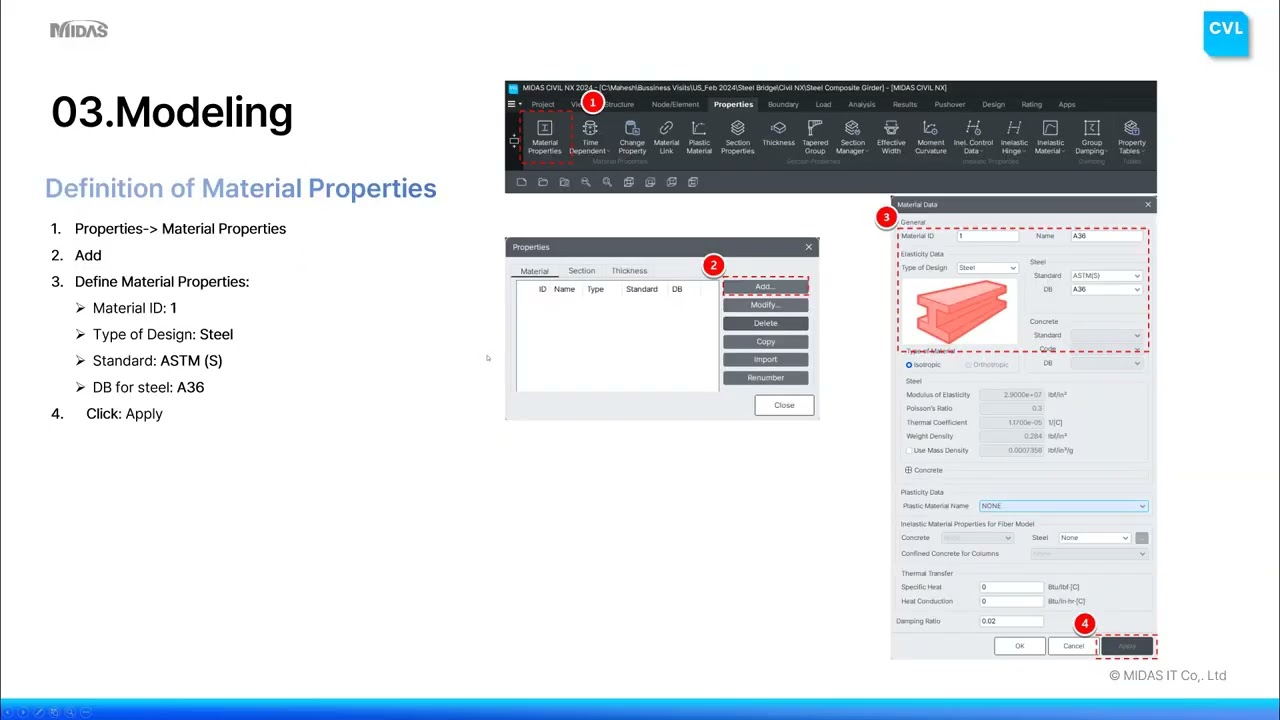Switch to the Thickness tab in Properties
Image resolution: width=1280 pixels, height=720 pixels.
[629, 271]
